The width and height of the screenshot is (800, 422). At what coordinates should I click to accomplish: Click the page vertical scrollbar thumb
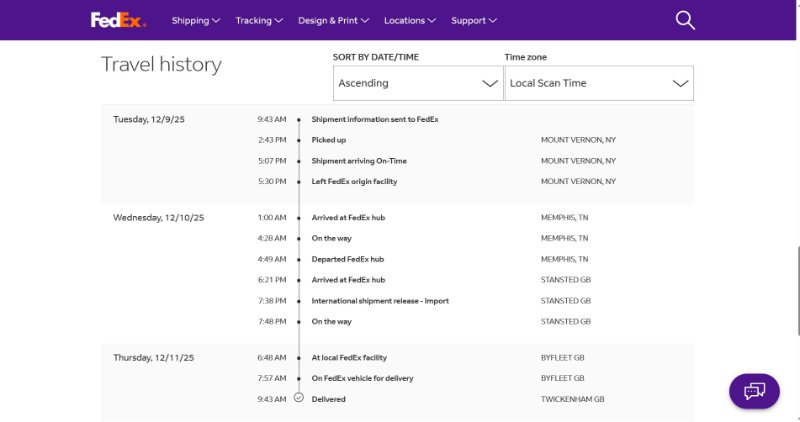[798, 291]
